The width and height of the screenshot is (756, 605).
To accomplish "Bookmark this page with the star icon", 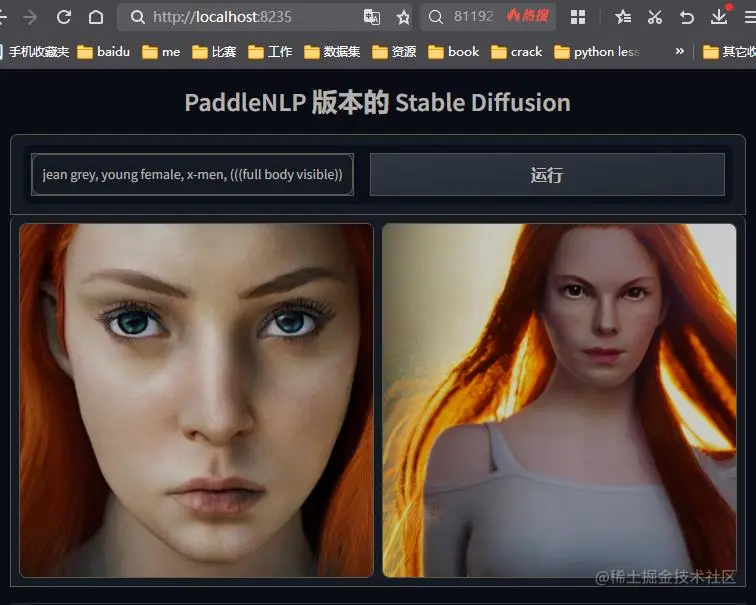I will coord(403,17).
